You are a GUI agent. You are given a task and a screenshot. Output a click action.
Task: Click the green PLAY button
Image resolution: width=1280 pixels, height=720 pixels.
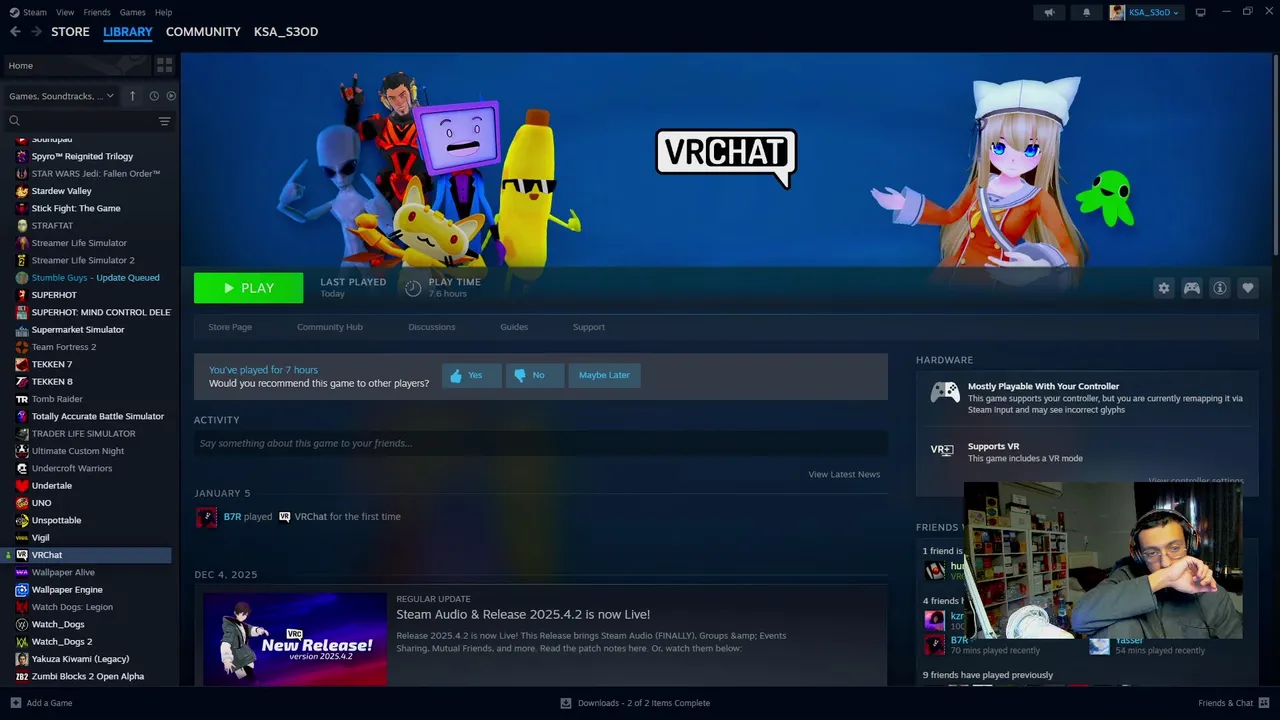tap(248, 288)
